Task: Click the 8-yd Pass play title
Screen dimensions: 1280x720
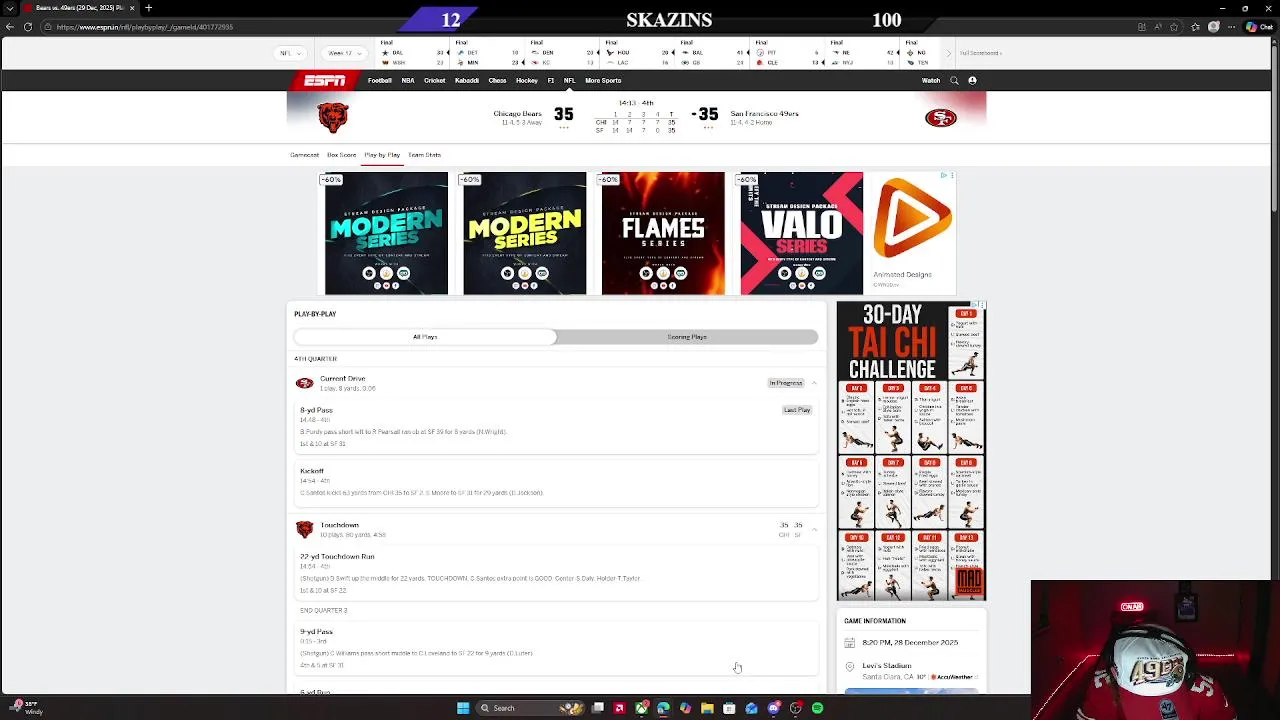Action: click(x=316, y=410)
